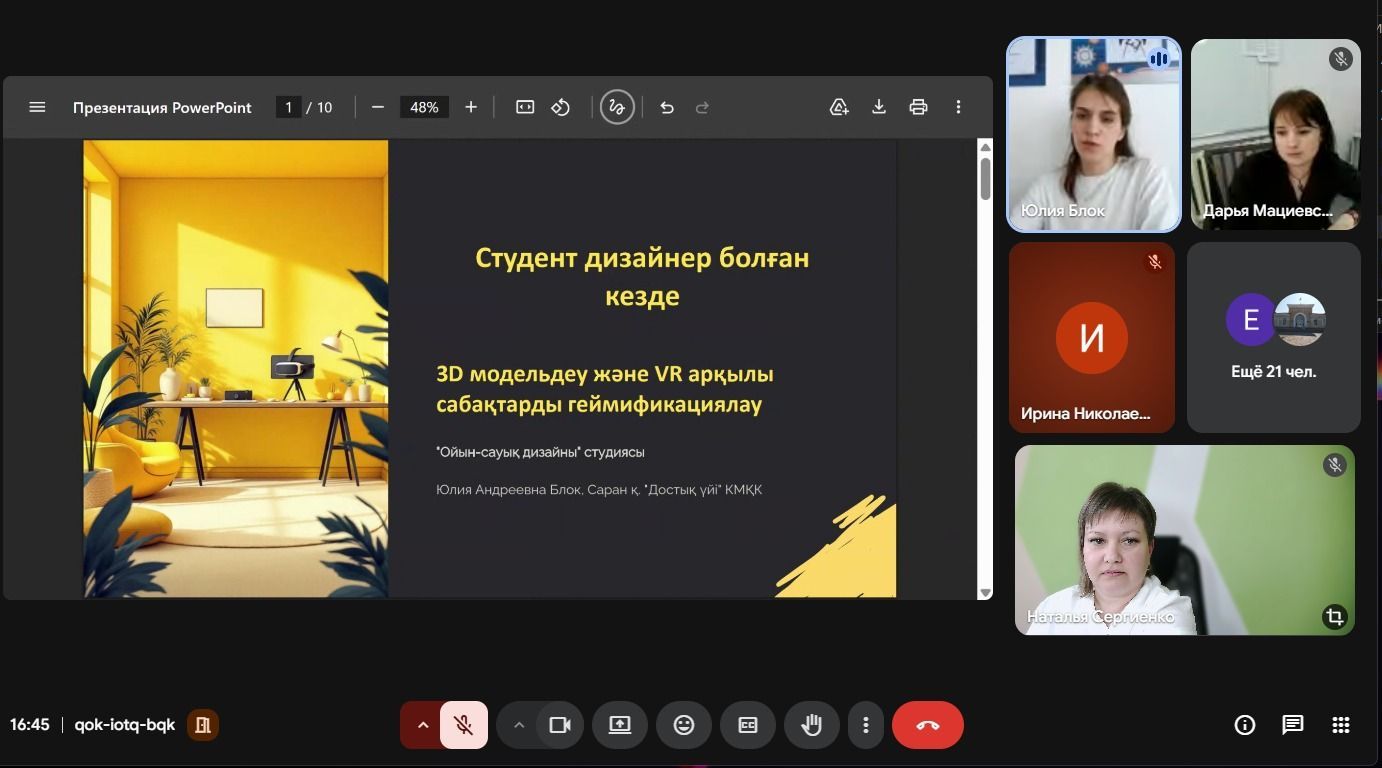The height and width of the screenshot is (768, 1382).
Task: Turn on closed captions
Action: pyautogui.click(x=747, y=725)
